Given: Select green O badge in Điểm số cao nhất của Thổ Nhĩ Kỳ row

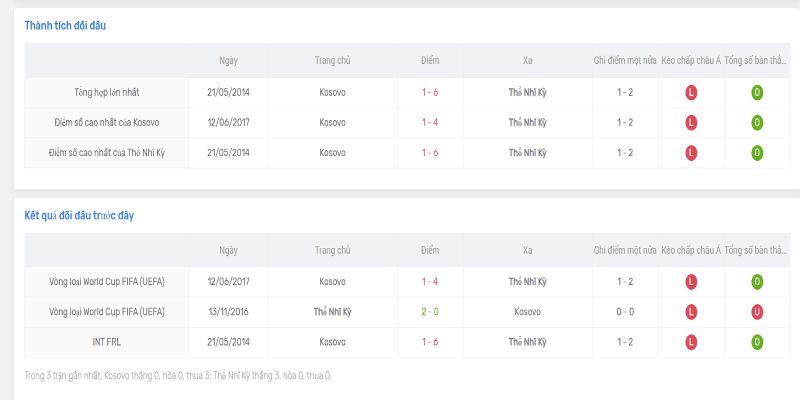Looking at the screenshot, I should point(757,153).
